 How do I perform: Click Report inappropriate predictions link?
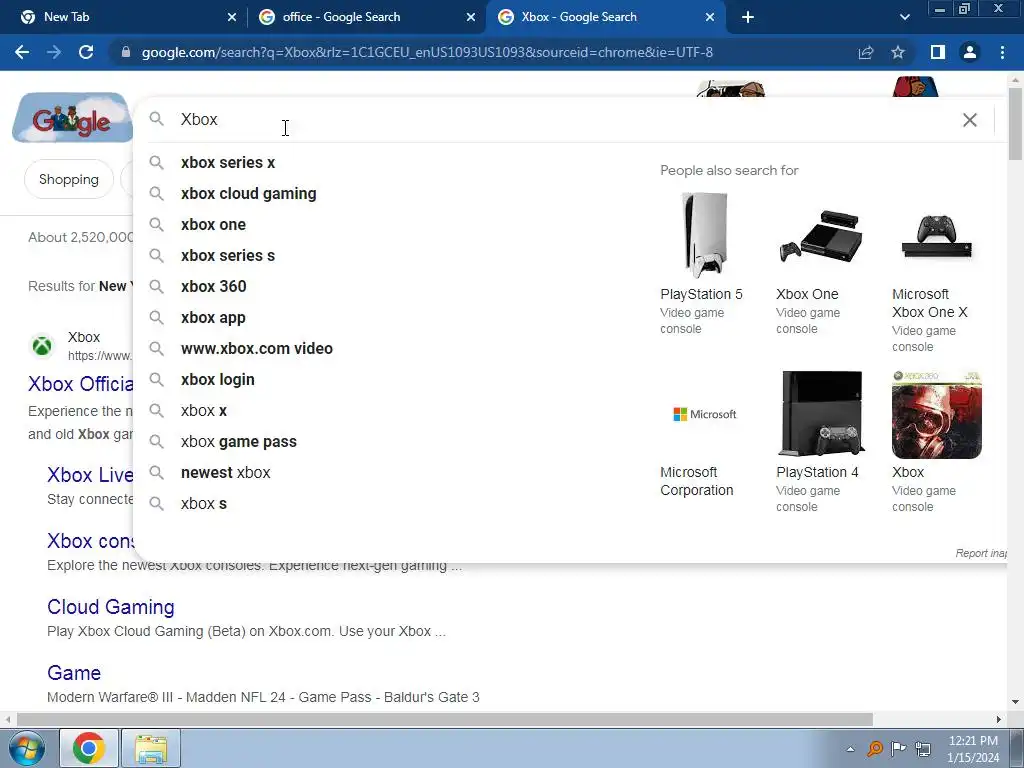click(x=981, y=553)
